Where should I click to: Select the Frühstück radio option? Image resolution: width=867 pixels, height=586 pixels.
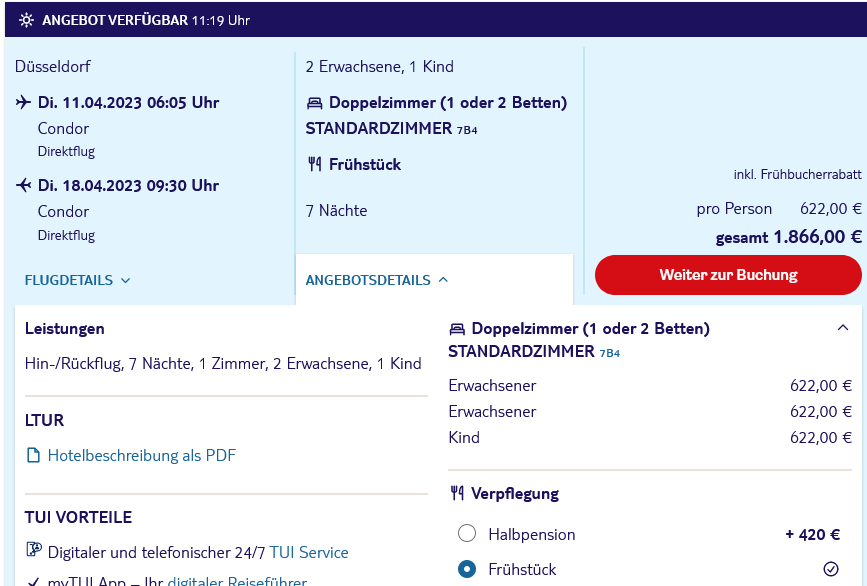[x=467, y=569]
